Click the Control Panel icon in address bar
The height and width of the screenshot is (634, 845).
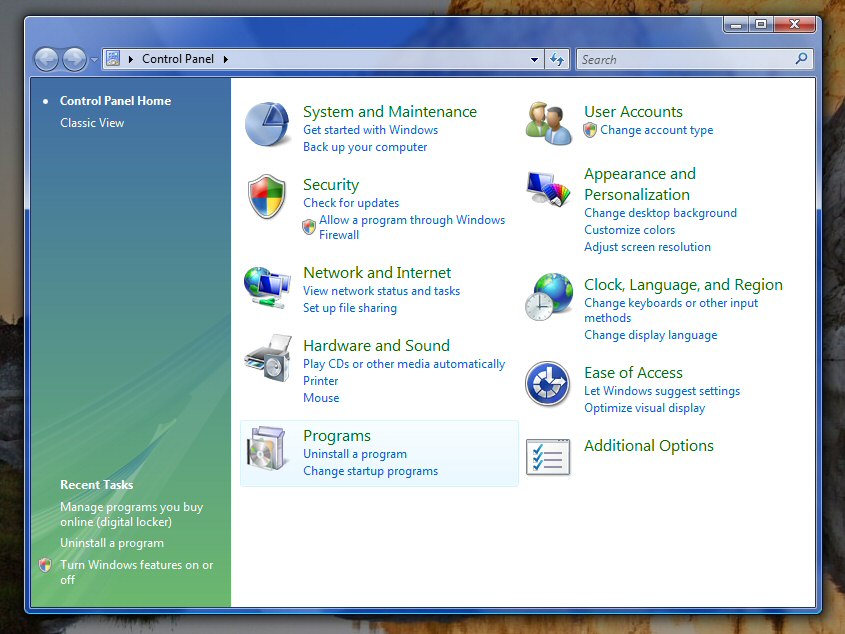pos(113,58)
